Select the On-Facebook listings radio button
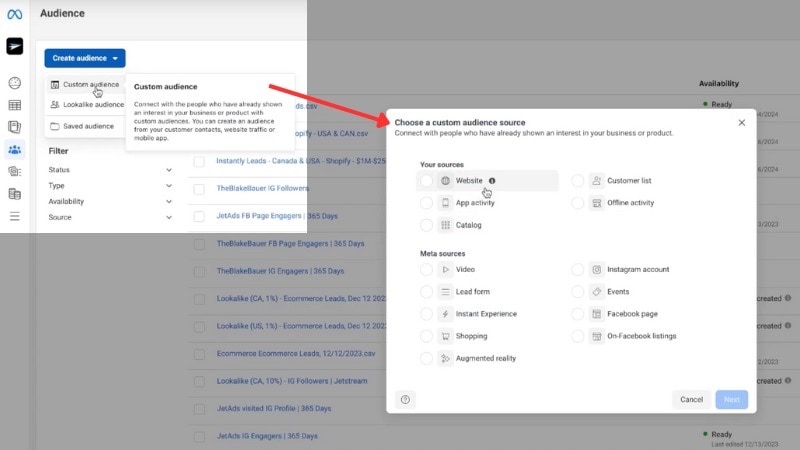Viewport: 800px width, 450px height. [x=578, y=336]
